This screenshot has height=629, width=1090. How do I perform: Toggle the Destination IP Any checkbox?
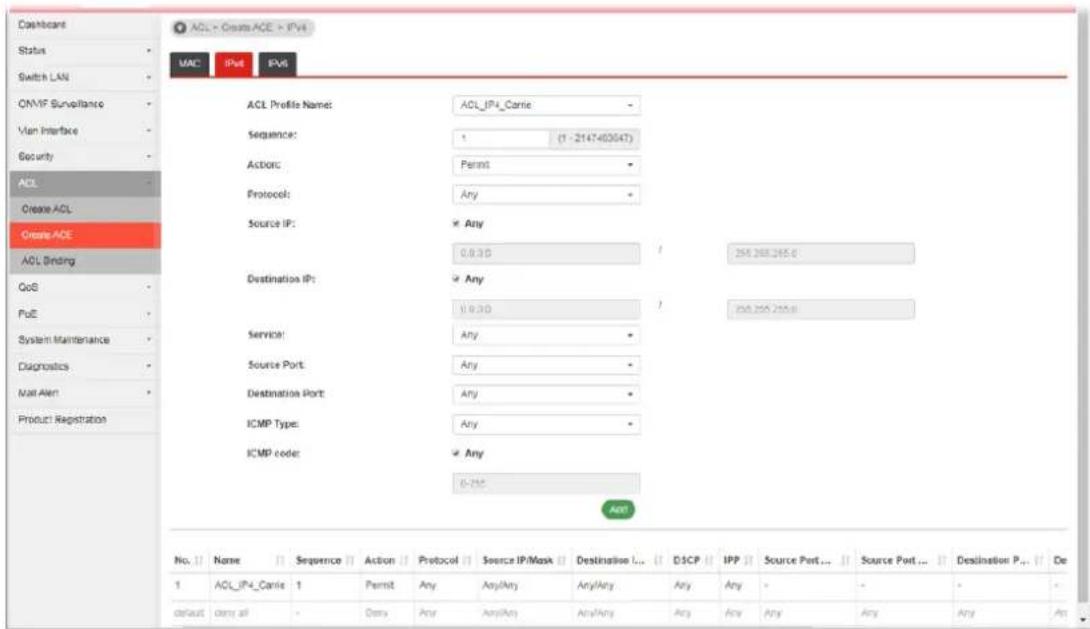(456, 279)
